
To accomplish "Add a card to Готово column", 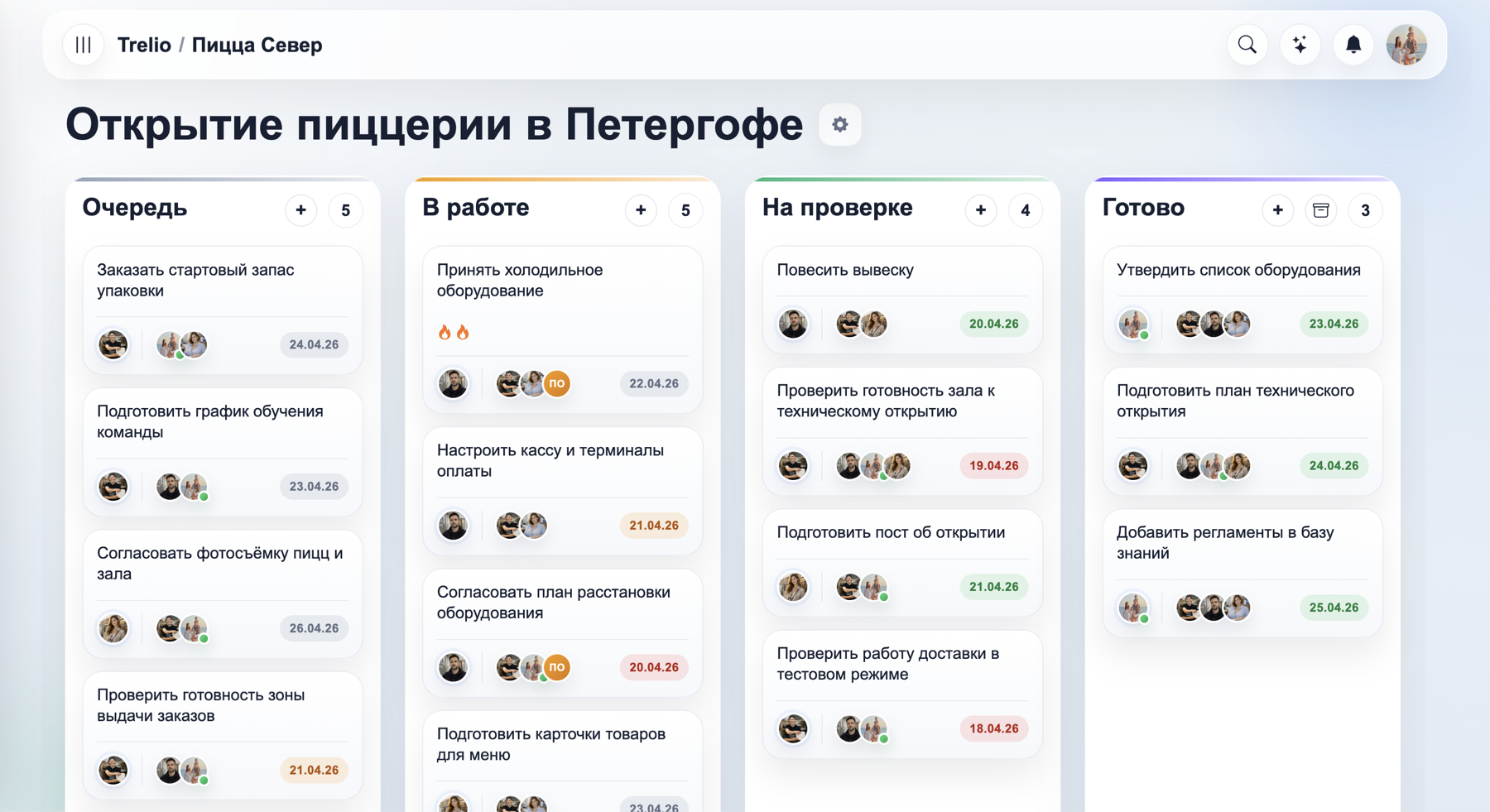I will 1277,210.
